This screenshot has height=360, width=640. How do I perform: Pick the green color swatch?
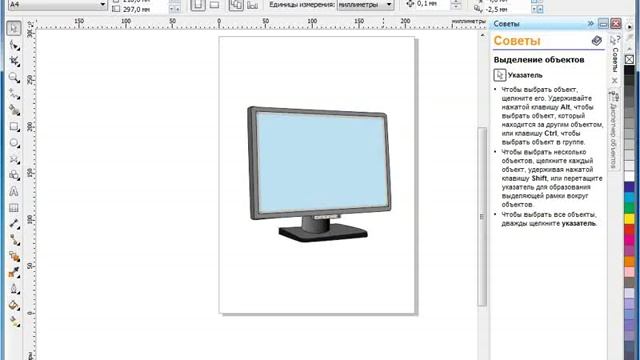pos(629,208)
